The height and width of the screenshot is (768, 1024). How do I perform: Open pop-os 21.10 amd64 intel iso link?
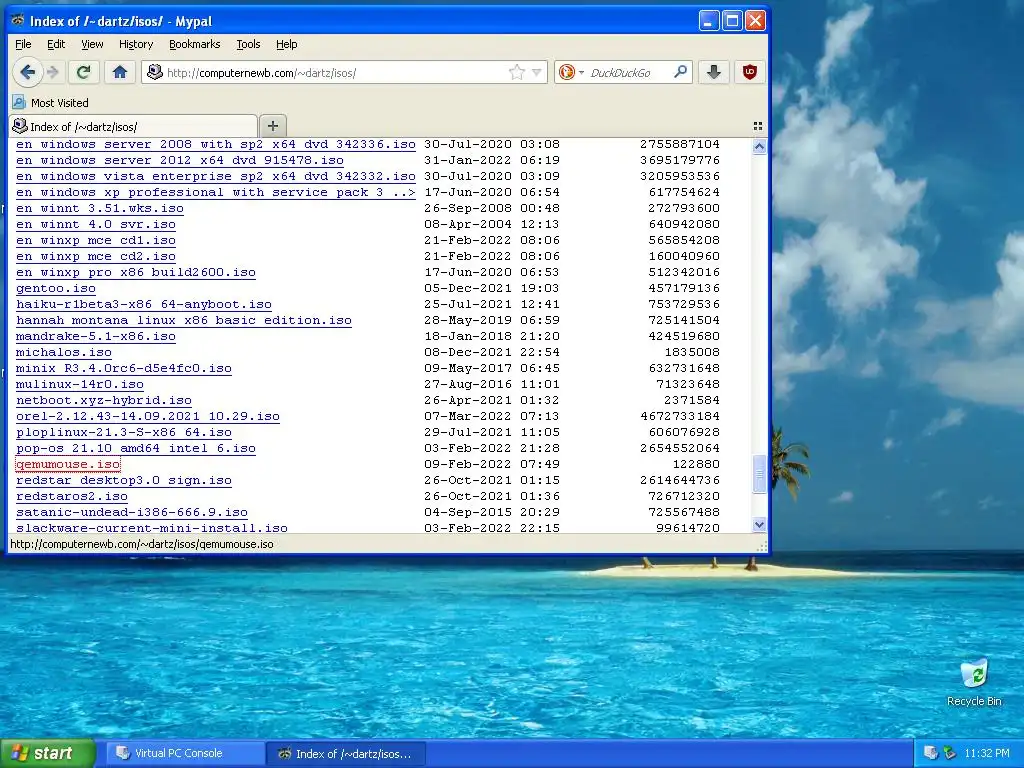(x=136, y=448)
